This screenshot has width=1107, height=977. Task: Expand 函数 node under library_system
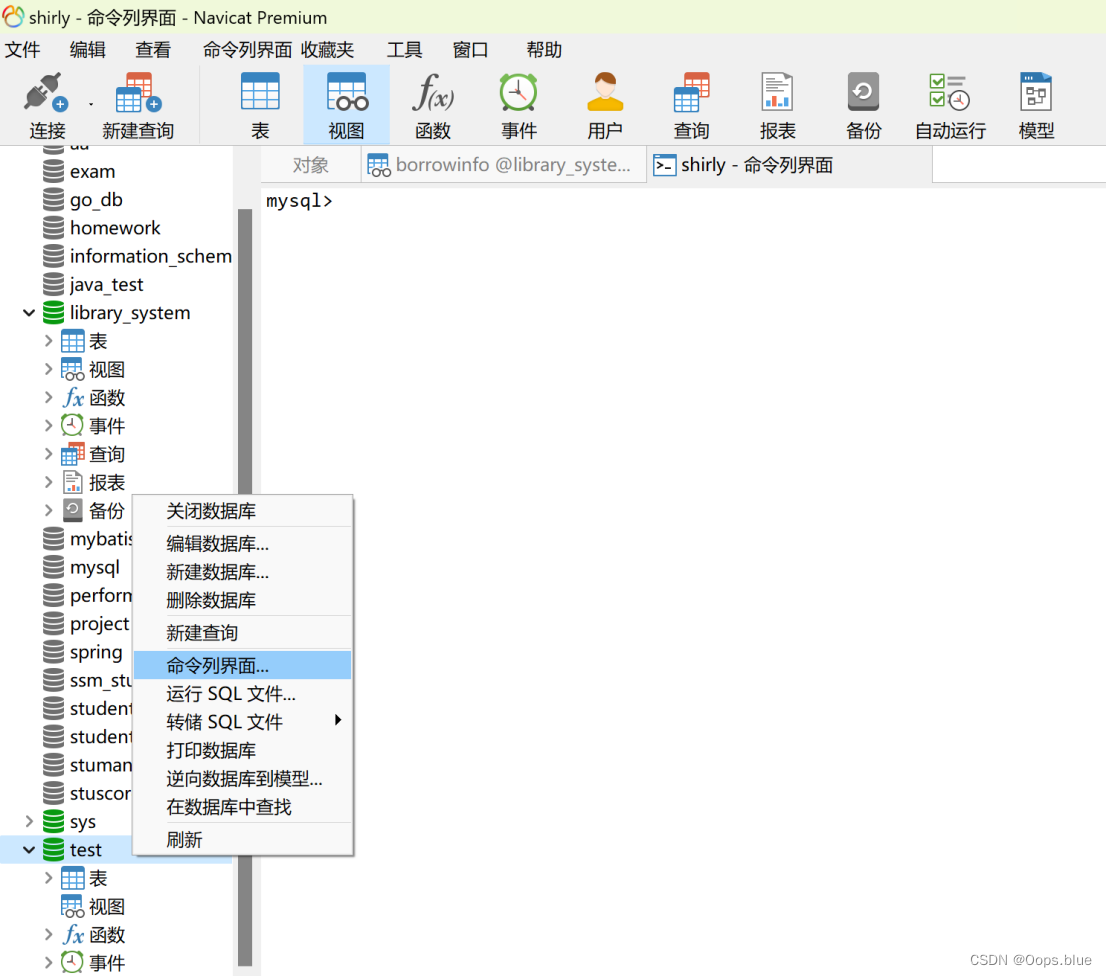click(48, 397)
